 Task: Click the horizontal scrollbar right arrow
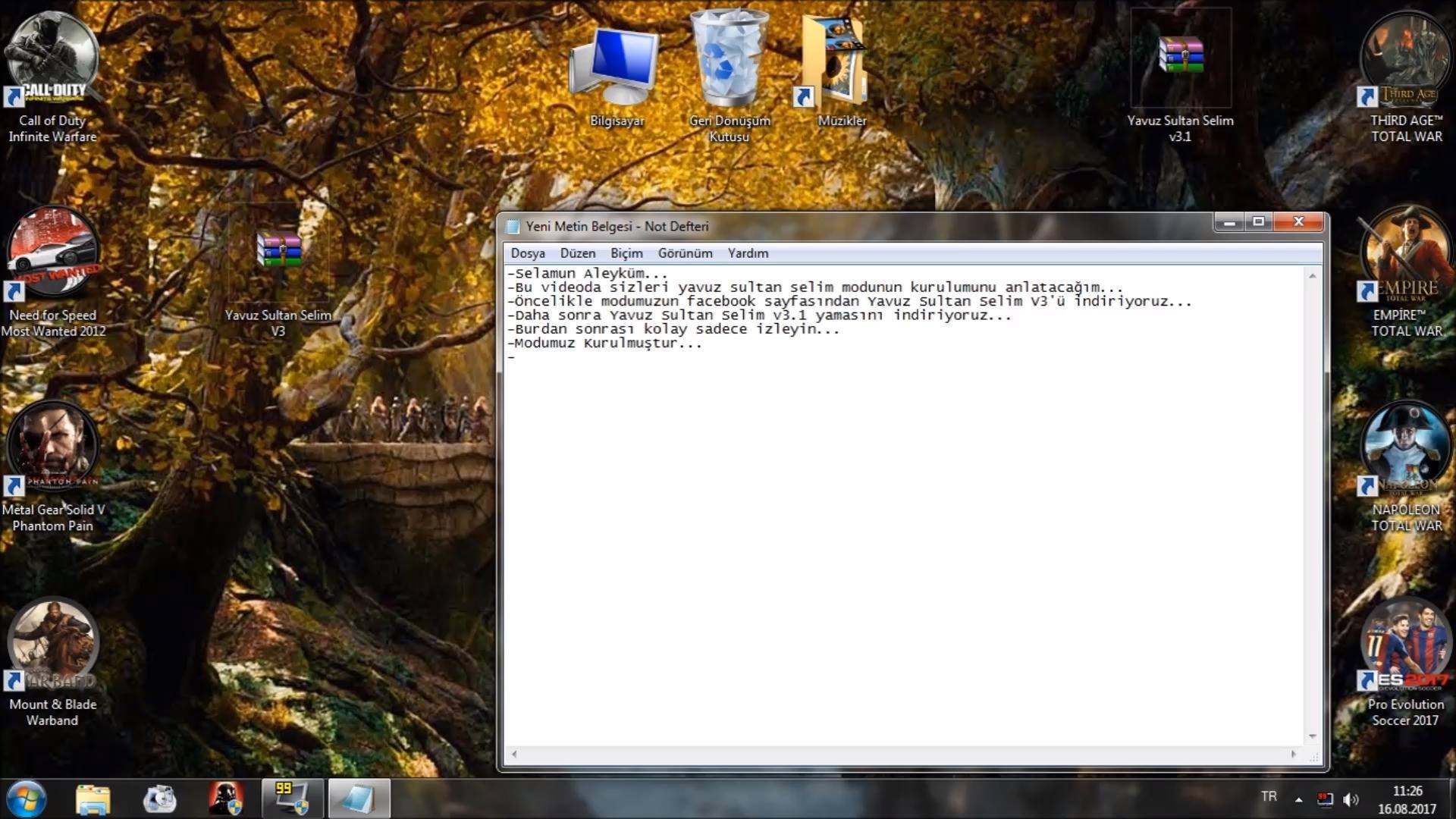click(x=1294, y=754)
